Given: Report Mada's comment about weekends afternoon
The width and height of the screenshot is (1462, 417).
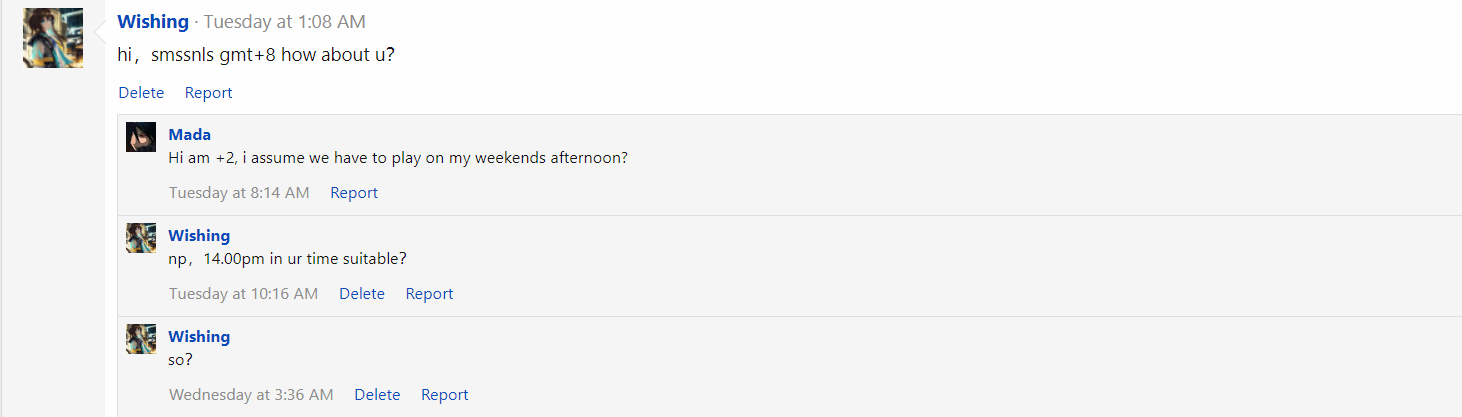Looking at the screenshot, I should (x=354, y=192).
